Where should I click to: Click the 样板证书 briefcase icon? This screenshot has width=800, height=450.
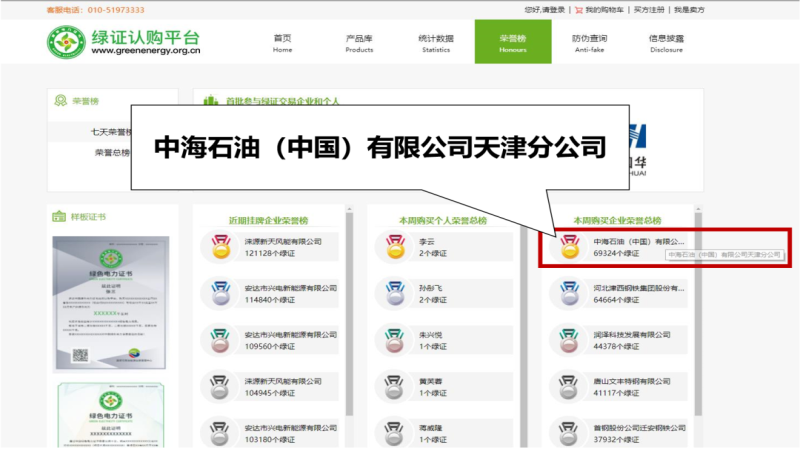coord(59,216)
